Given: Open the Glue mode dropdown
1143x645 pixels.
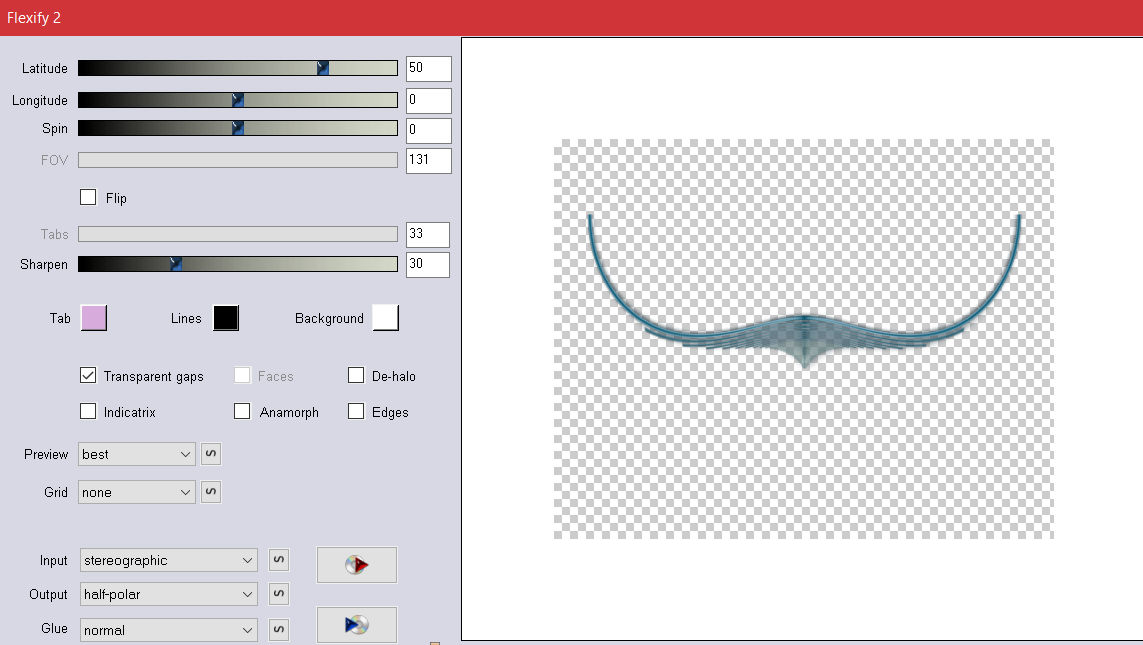Looking at the screenshot, I should 168,630.
